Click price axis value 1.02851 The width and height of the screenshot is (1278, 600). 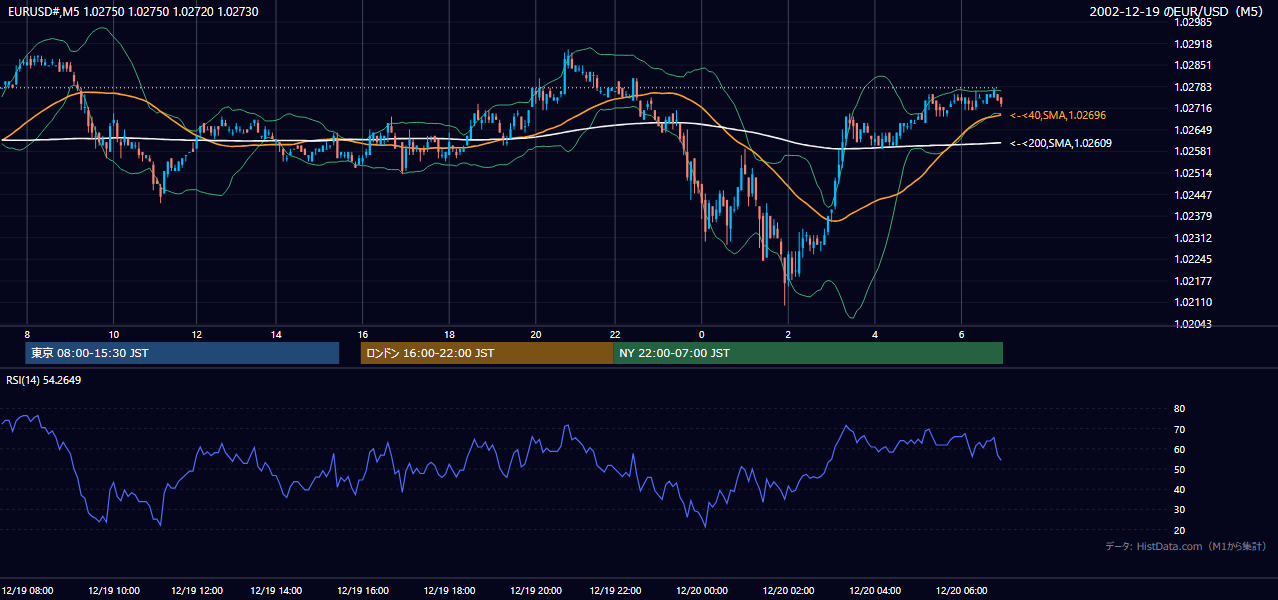[1192, 65]
